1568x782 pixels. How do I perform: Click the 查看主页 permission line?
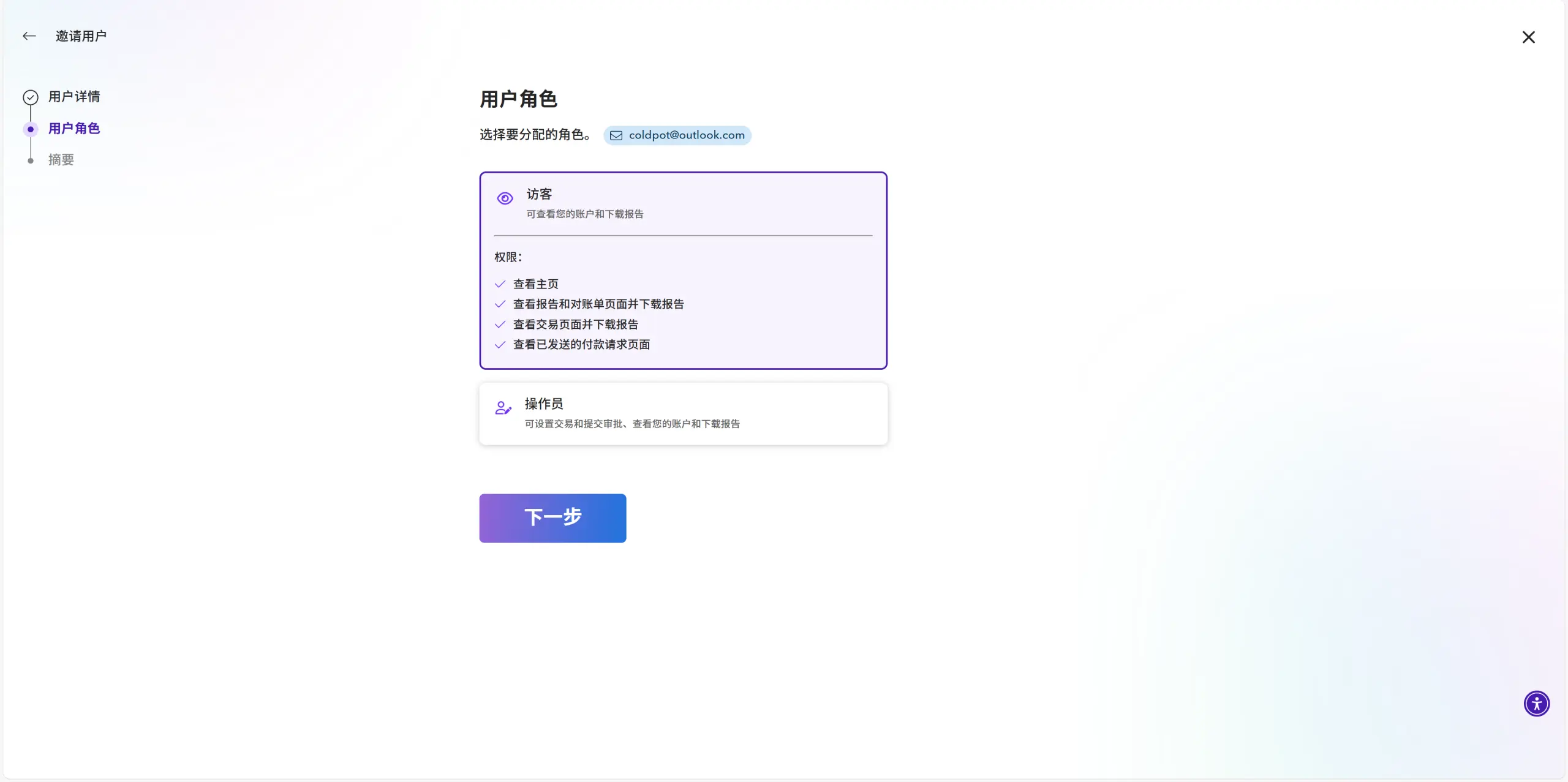click(536, 284)
